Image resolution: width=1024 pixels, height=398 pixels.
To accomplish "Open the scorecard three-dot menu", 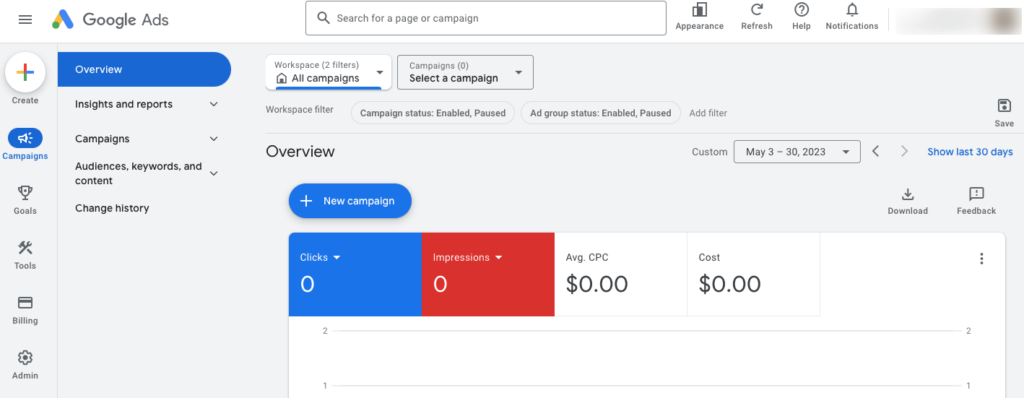I will 981,259.
